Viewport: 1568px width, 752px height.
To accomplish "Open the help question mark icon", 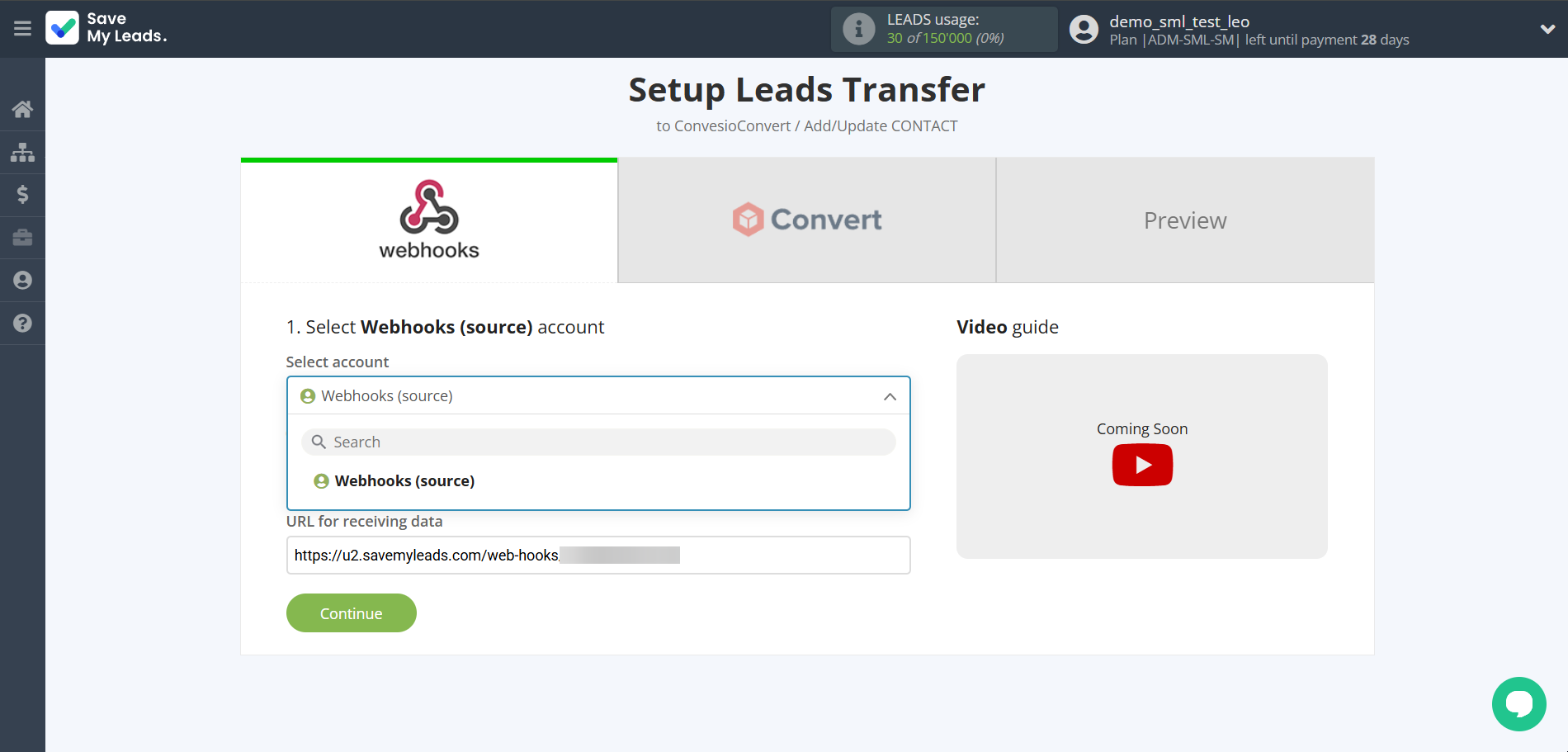I will click(22, 324).
